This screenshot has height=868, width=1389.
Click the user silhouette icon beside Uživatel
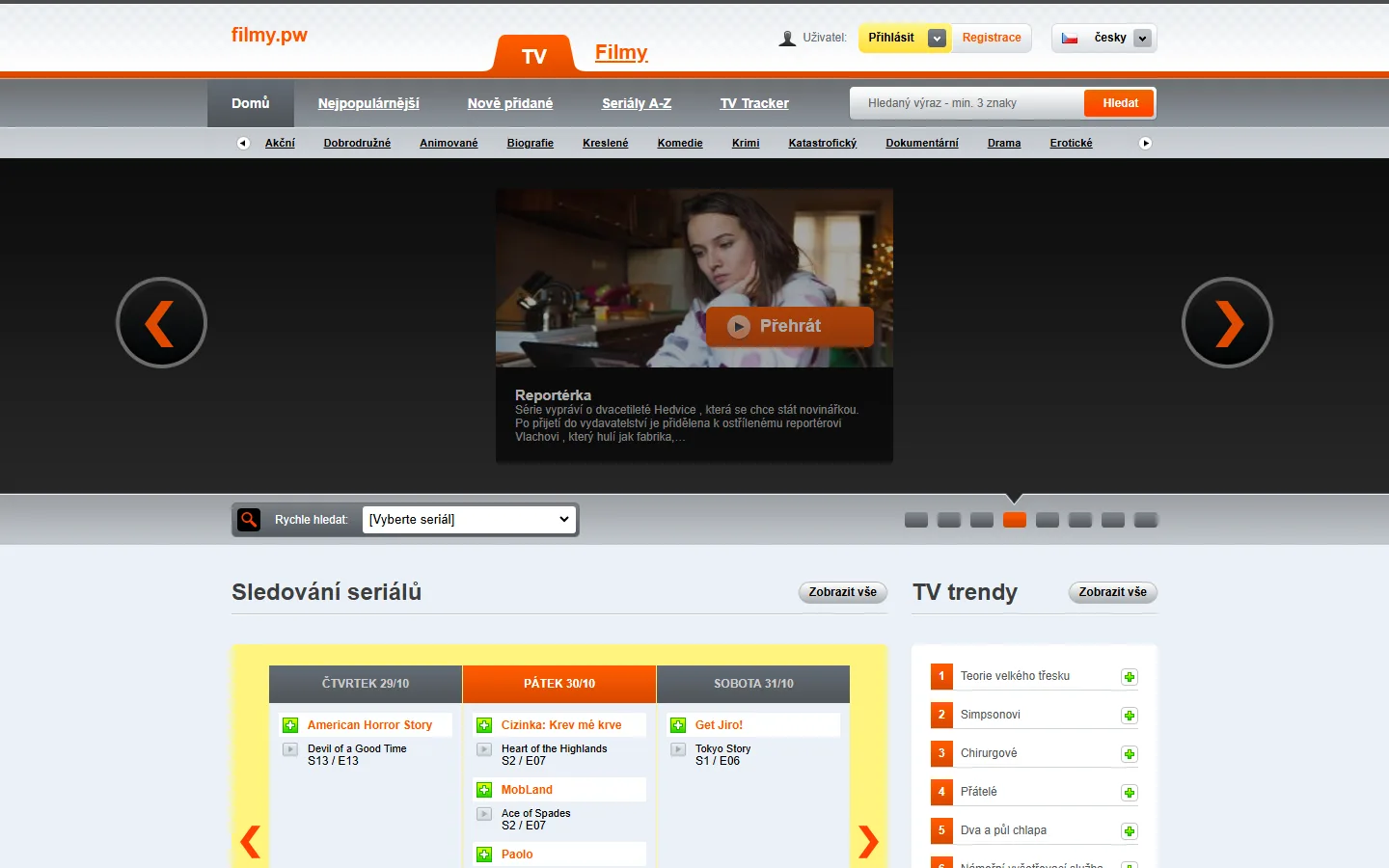coord(787,39)
